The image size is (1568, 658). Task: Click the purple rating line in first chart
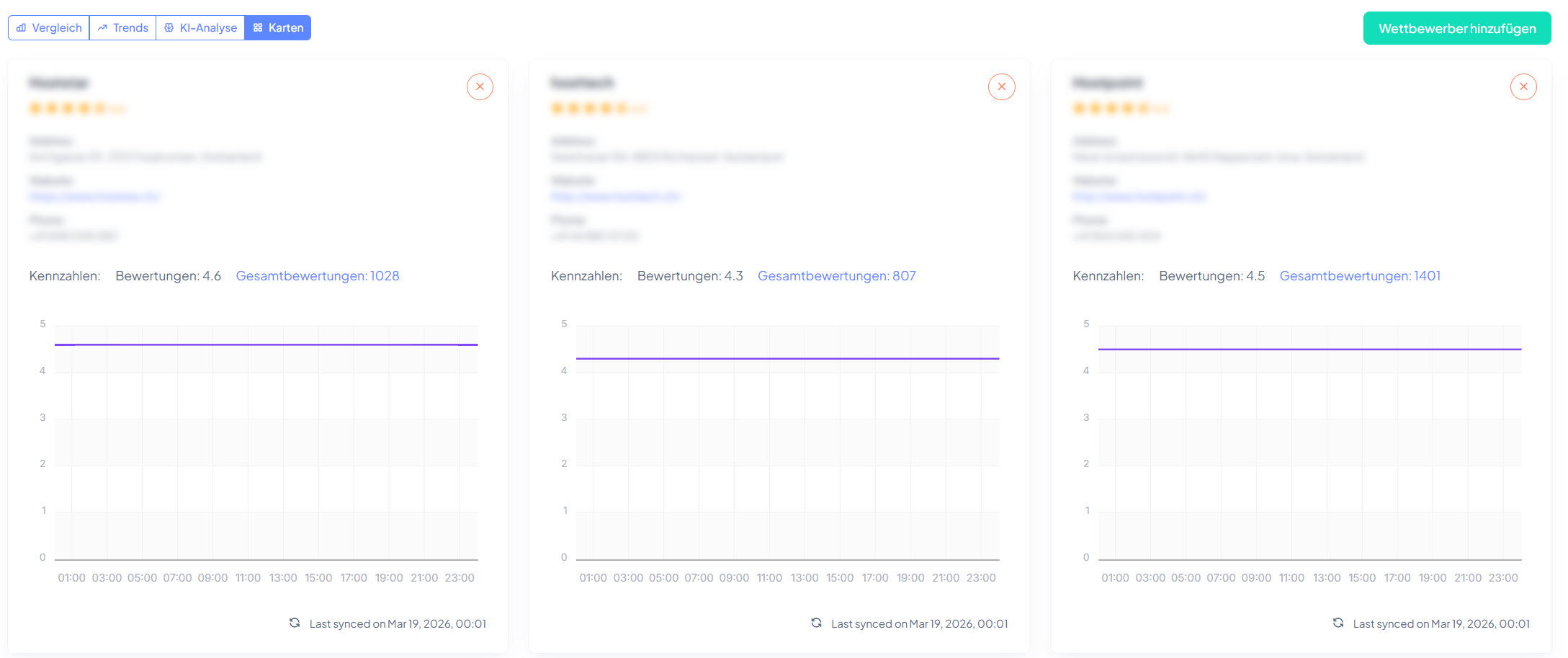coord(266,344)
